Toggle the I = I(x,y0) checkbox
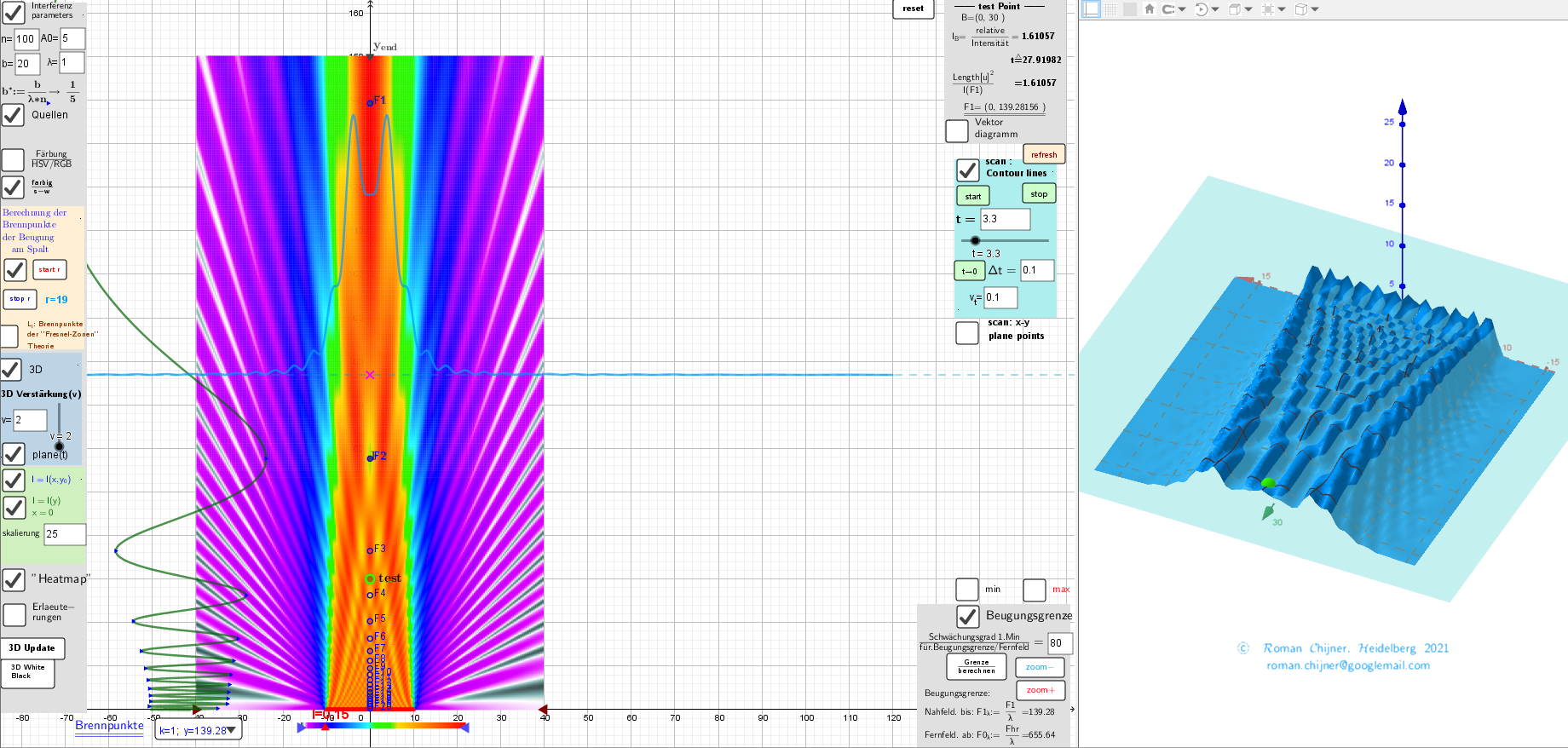 [14, 480]
